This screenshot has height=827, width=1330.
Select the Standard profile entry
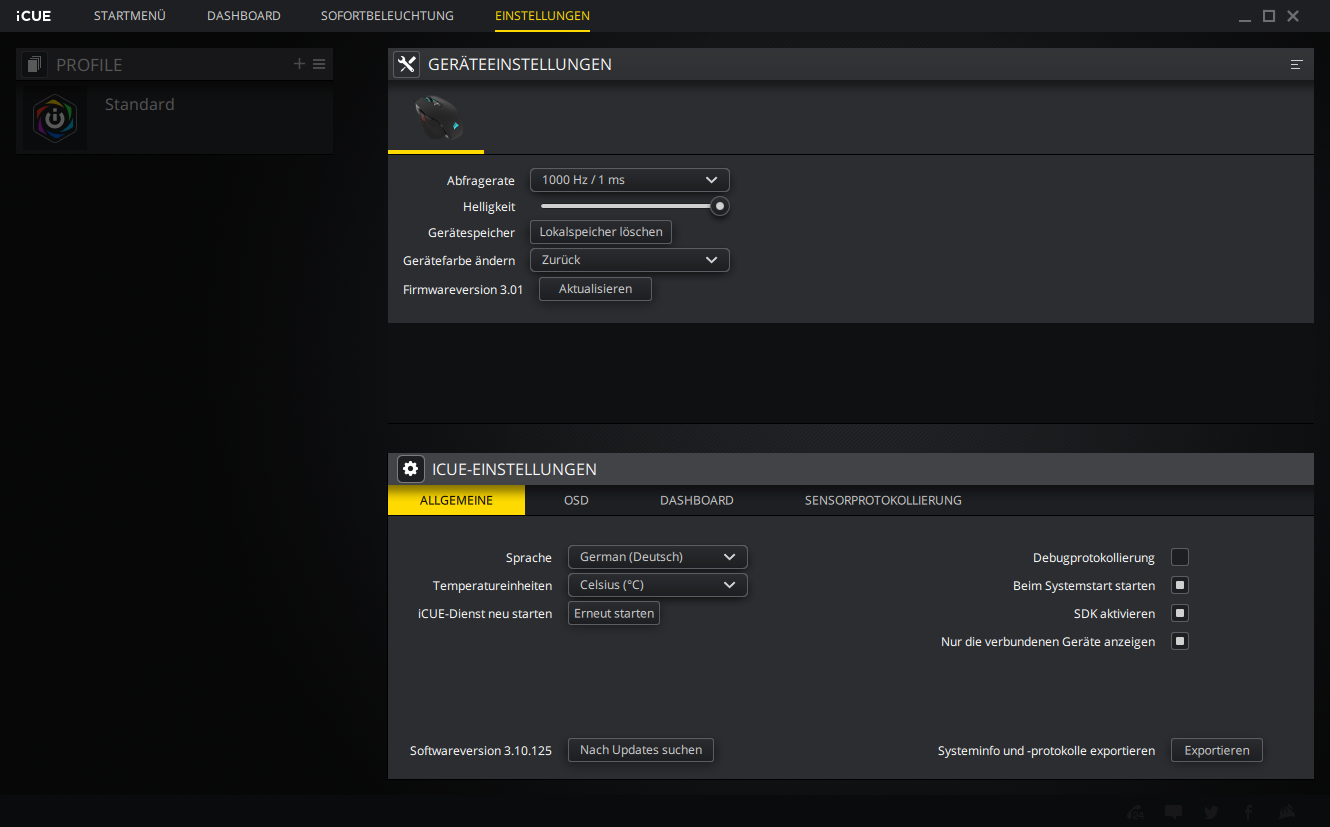coord(139,105)
